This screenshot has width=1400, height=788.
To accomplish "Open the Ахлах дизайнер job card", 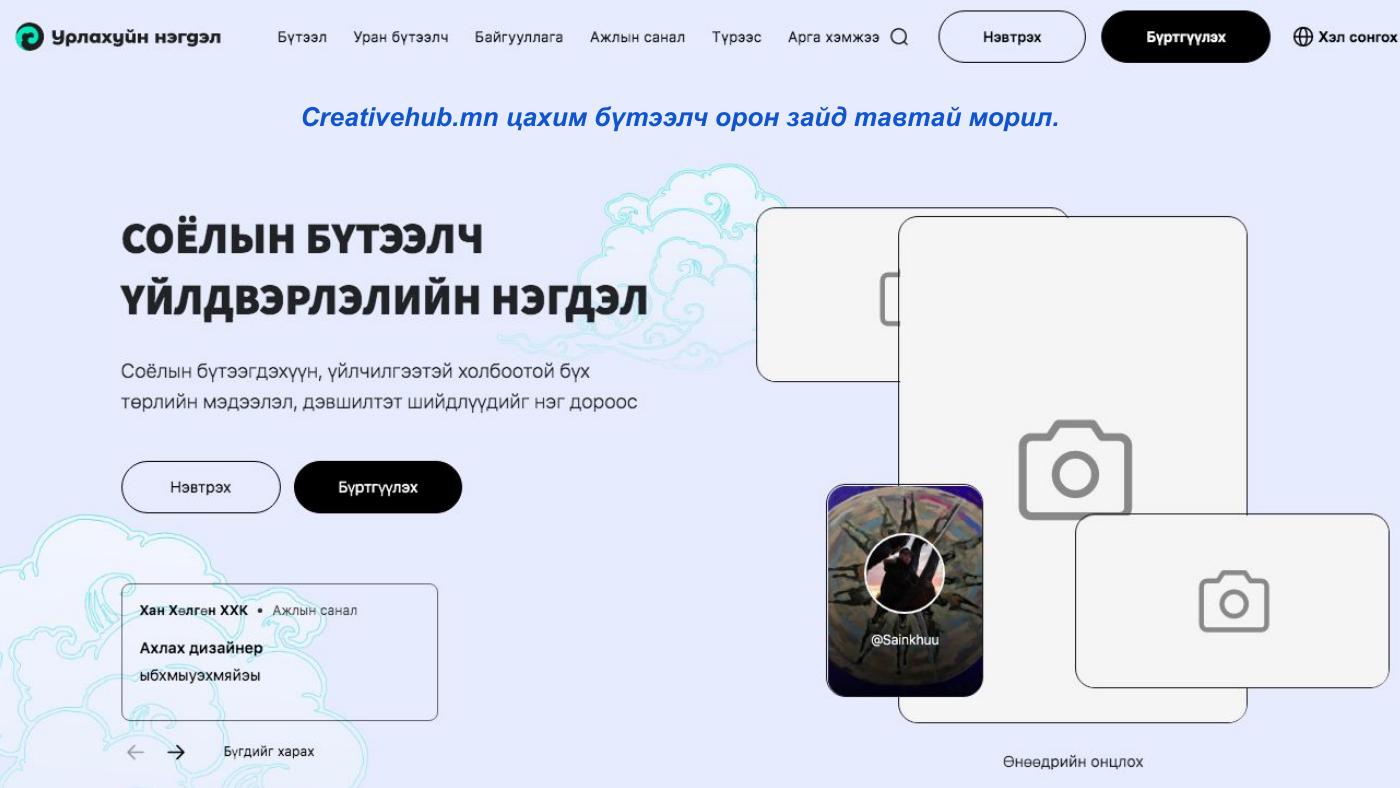I will [x=279, y=652].
